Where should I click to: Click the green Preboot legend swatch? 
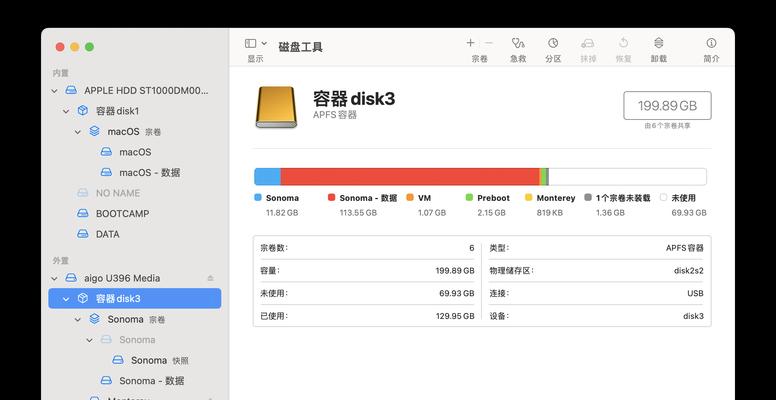(469, 198)
